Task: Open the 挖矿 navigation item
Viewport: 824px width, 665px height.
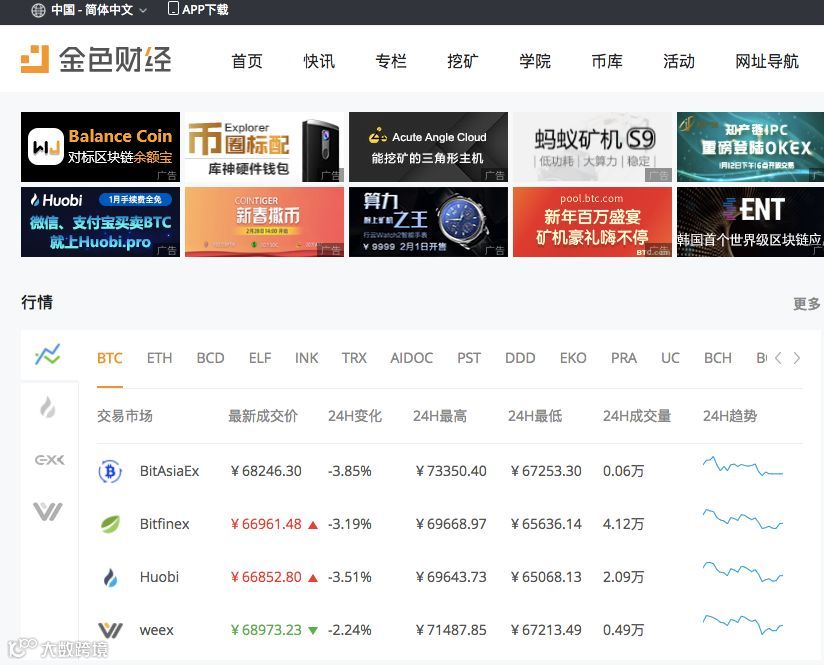Action: [x=463, y=62]
